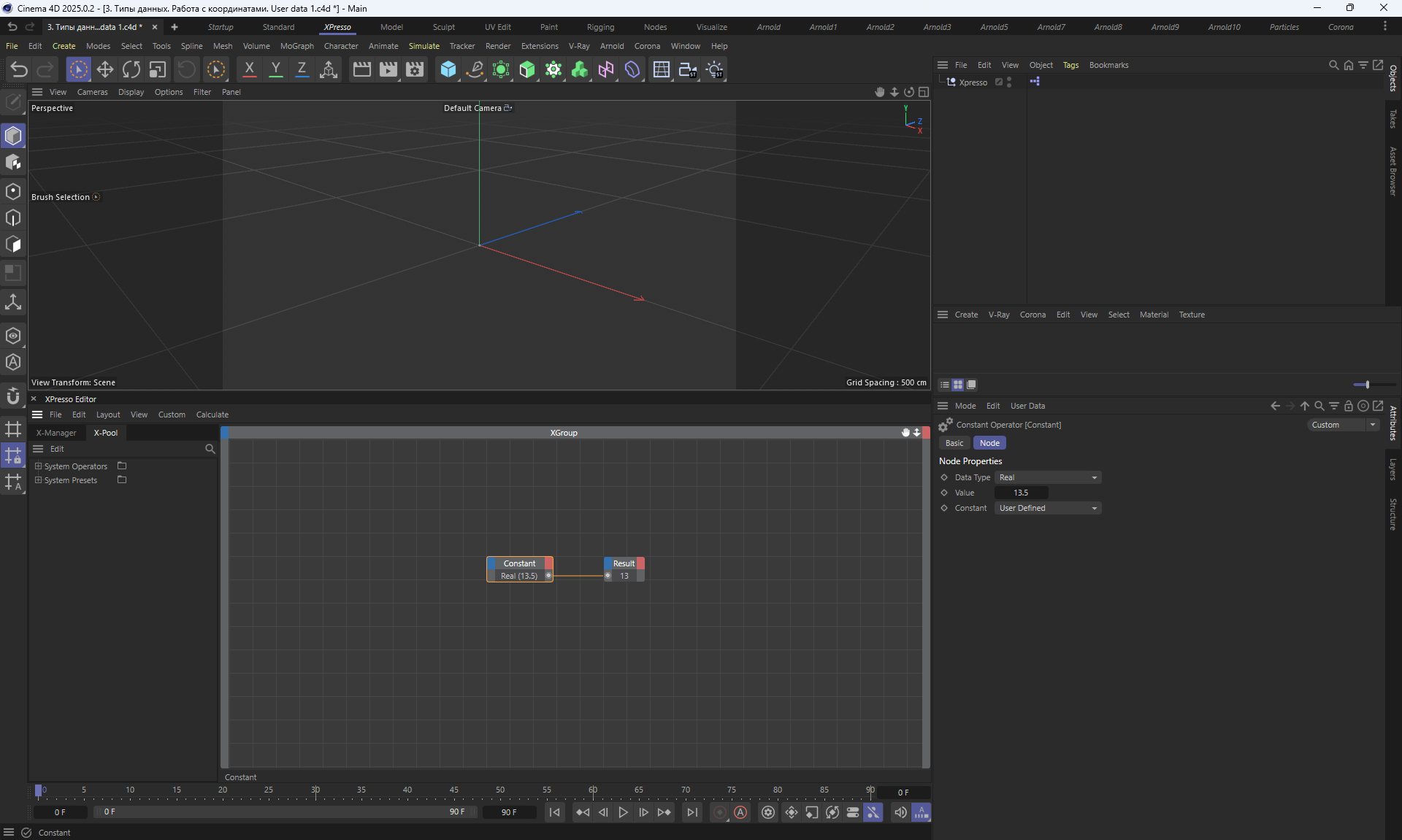This screenshot has height=840, width=1402.
Task: Open the MoGraph menu
Action: (x=296, y=46)
